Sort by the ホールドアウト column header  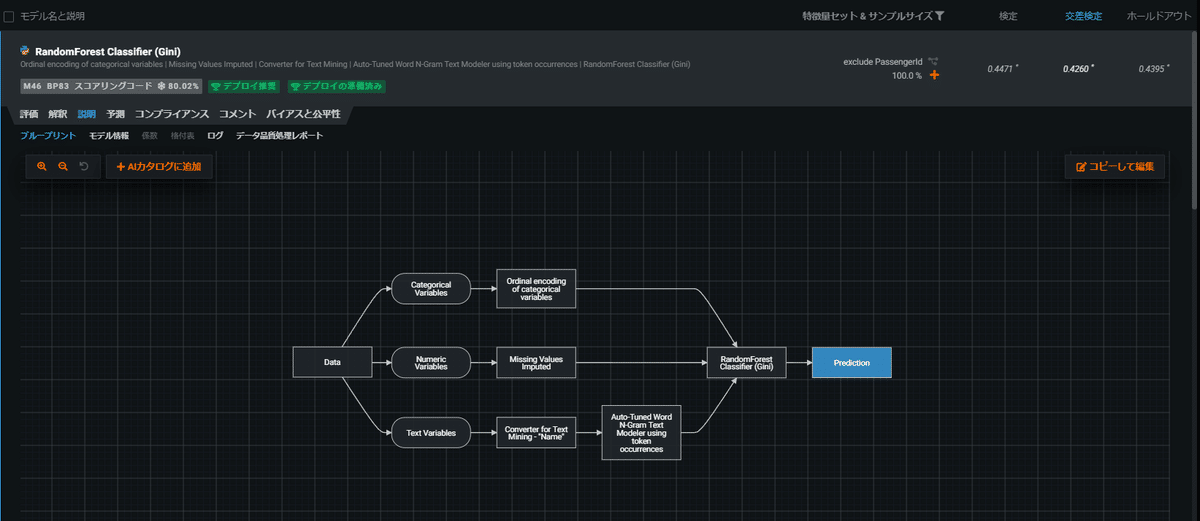(1158, 16)
